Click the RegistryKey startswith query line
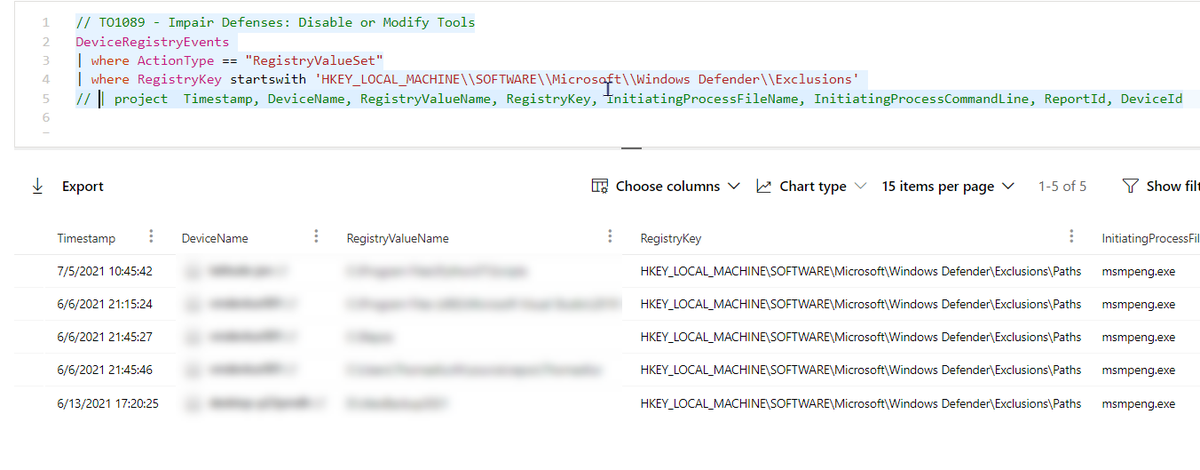 467,80
